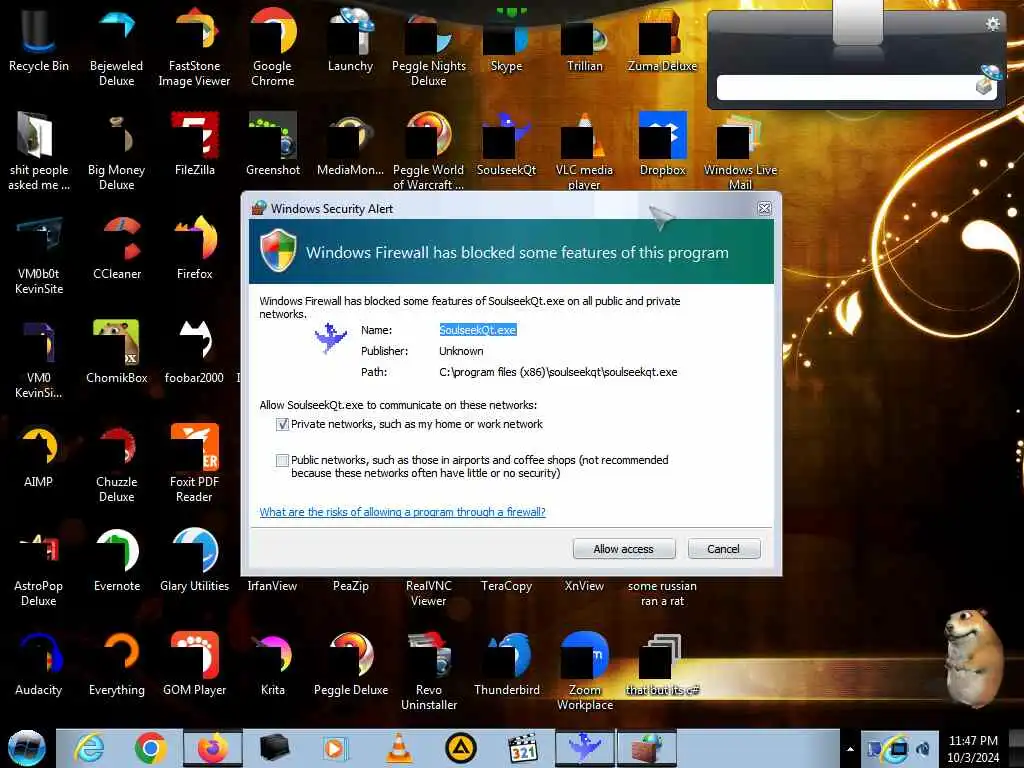Switch to SoulseekQt taskbar button
This screenshot has height=768, width=1024.
(x=585, y=748)
